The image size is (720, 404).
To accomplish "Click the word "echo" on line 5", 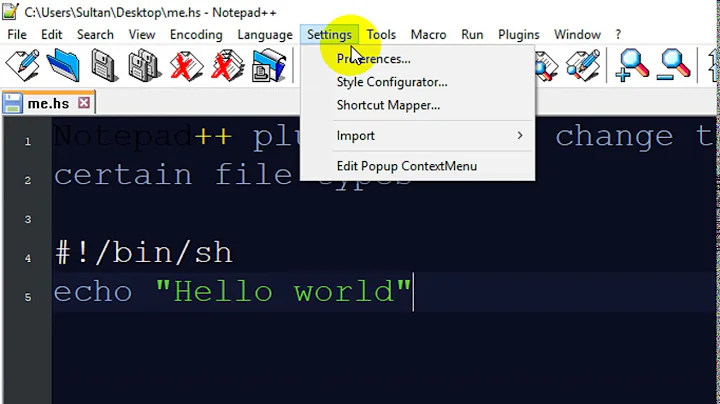I will (x=93, y=292).
